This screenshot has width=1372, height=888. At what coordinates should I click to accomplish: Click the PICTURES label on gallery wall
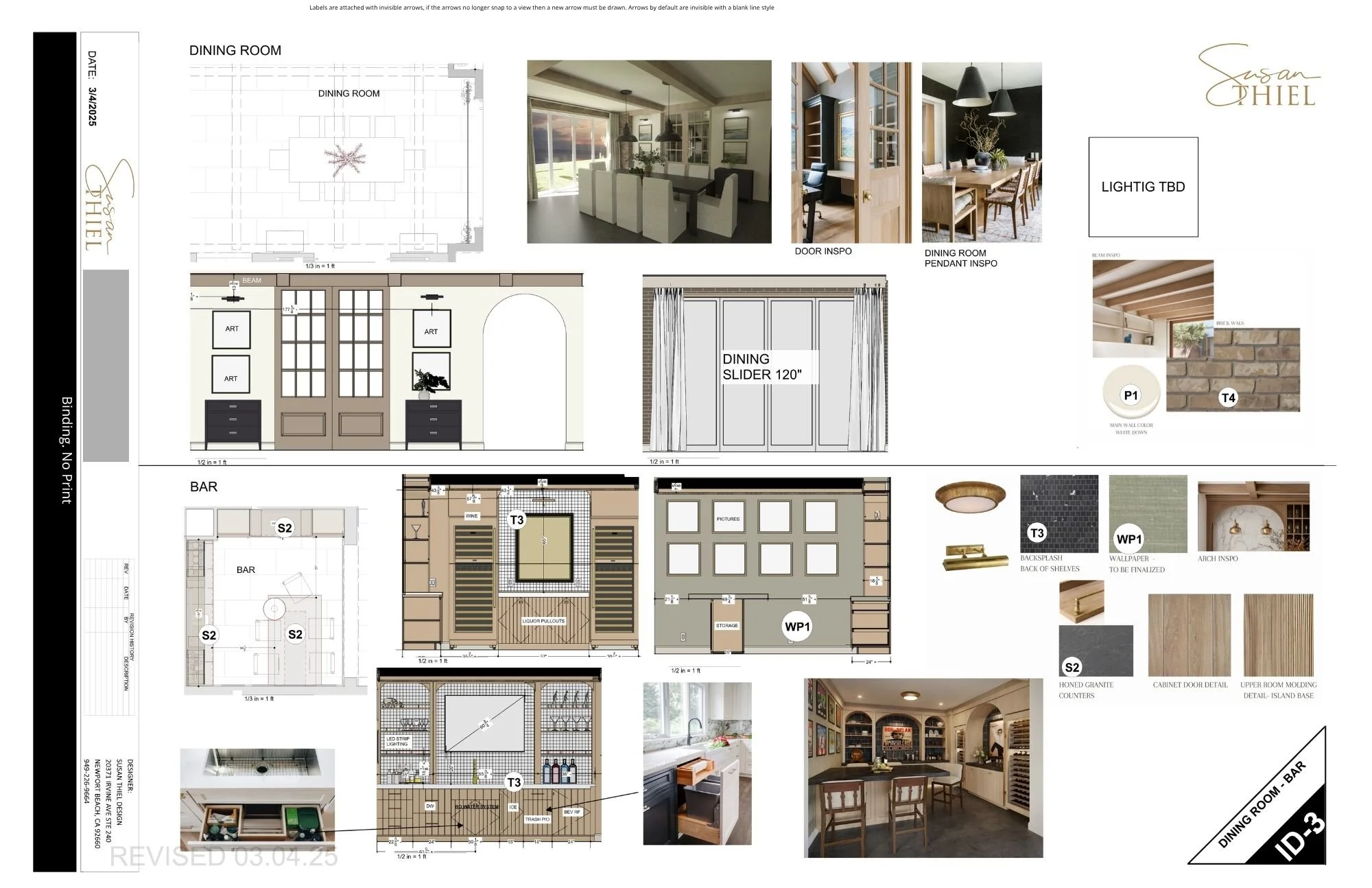[728, 519]
